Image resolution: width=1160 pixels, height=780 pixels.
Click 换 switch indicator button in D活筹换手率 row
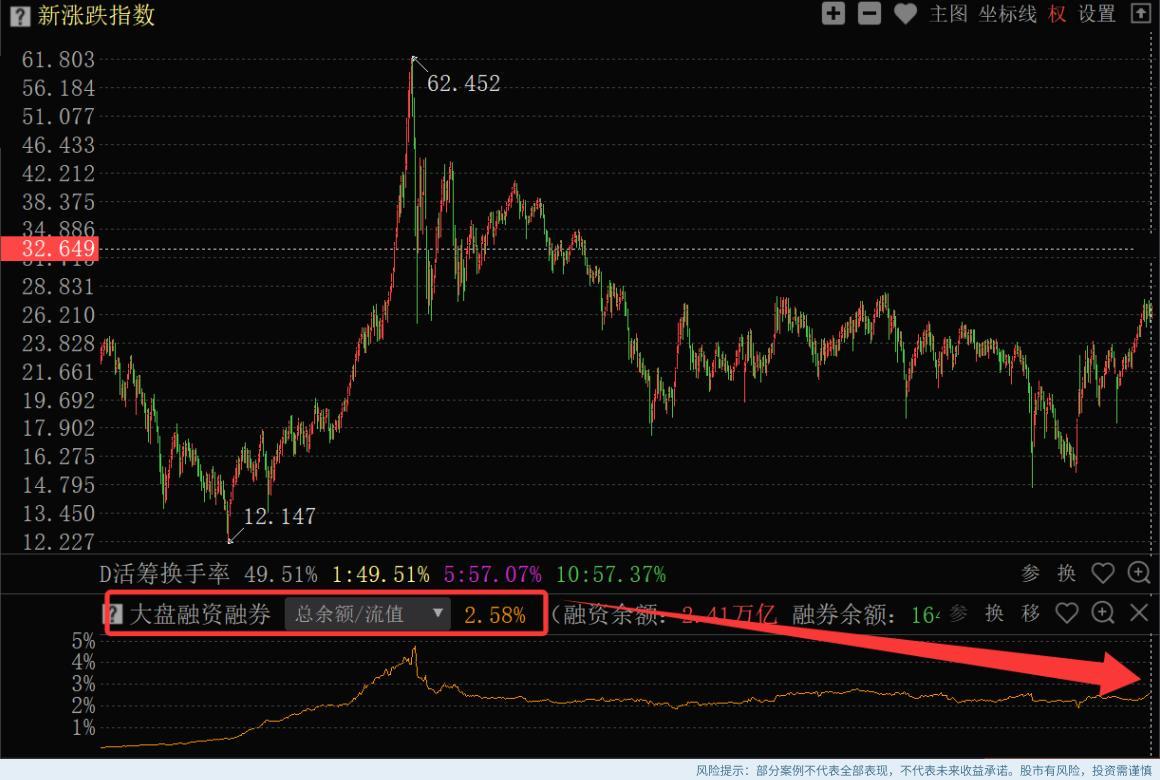pos(1066,573)
